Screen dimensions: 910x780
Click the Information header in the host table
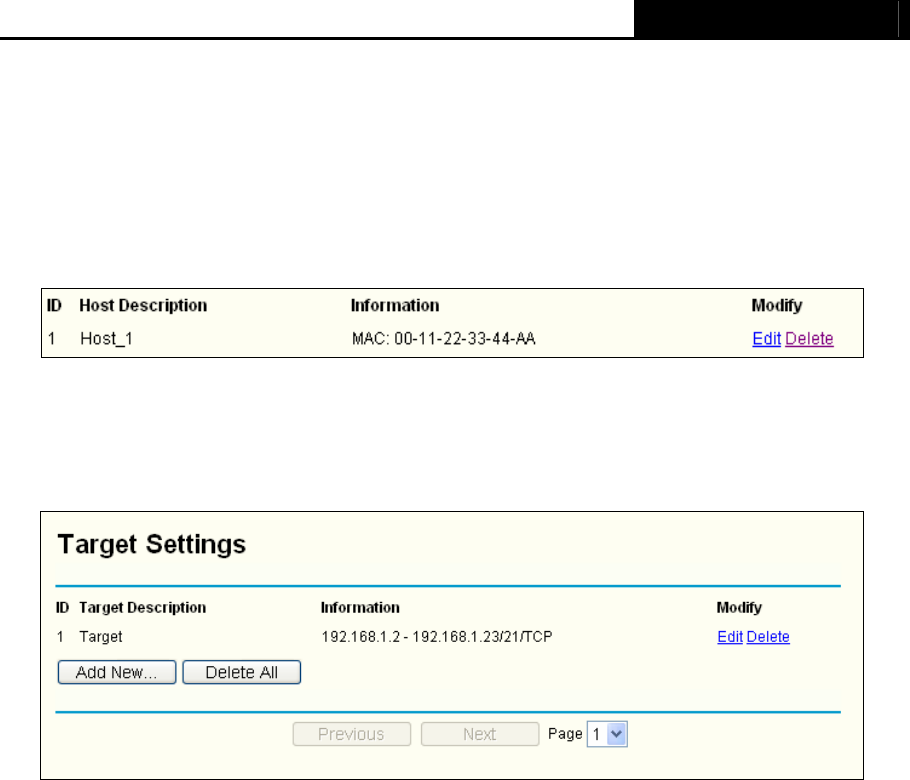395,305
